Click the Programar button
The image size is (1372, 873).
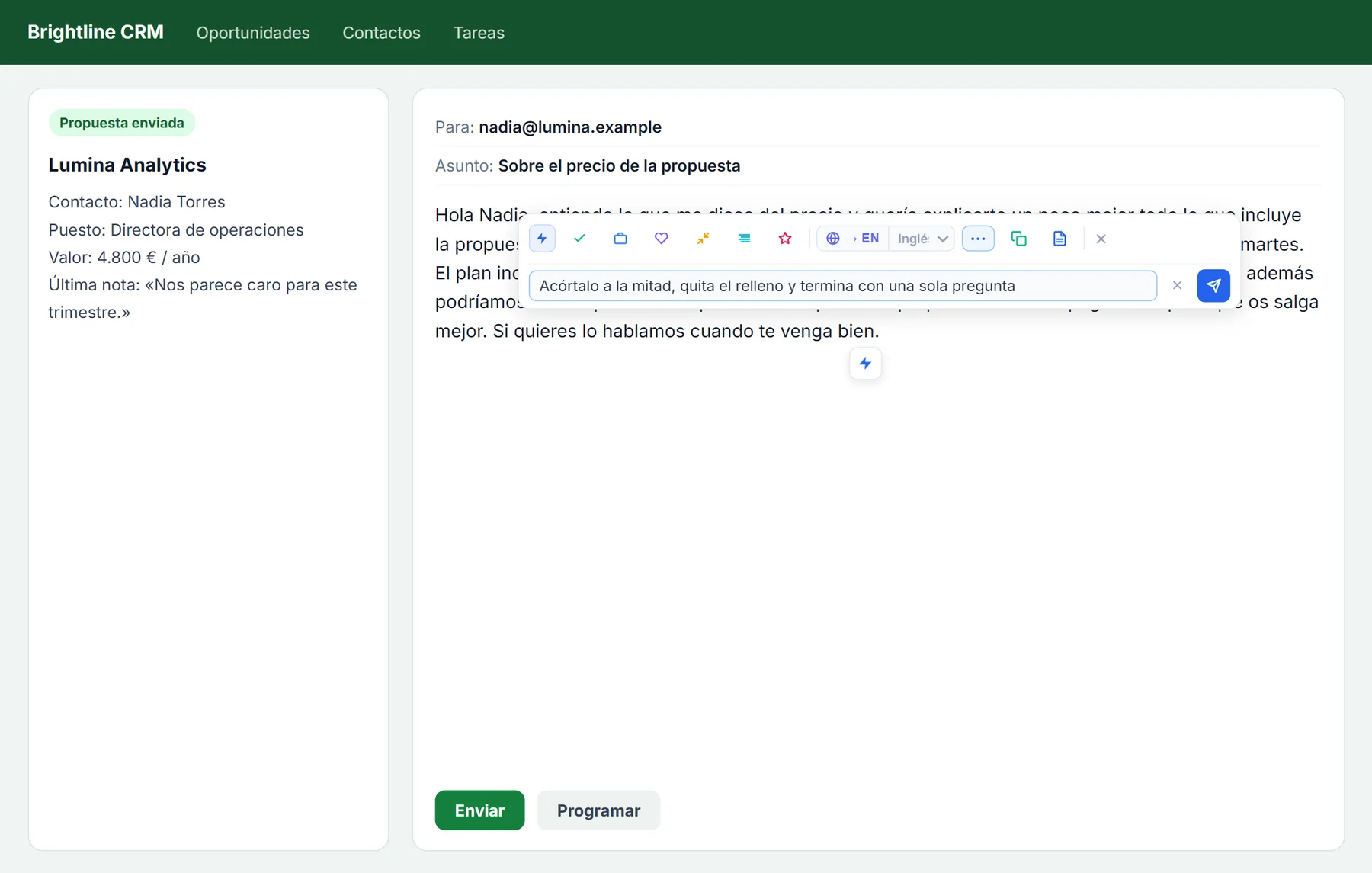click(598, 810)
